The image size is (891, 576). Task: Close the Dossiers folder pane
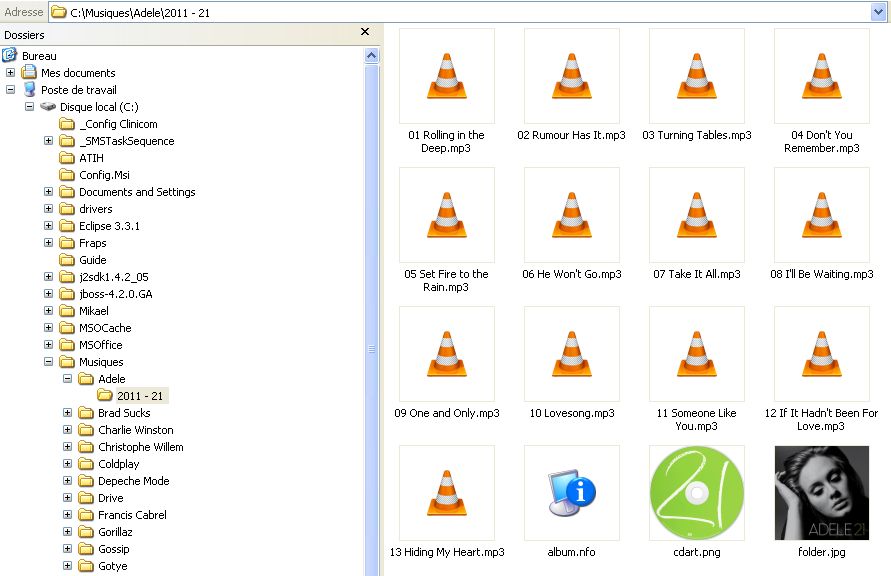[x=365, y=32]
